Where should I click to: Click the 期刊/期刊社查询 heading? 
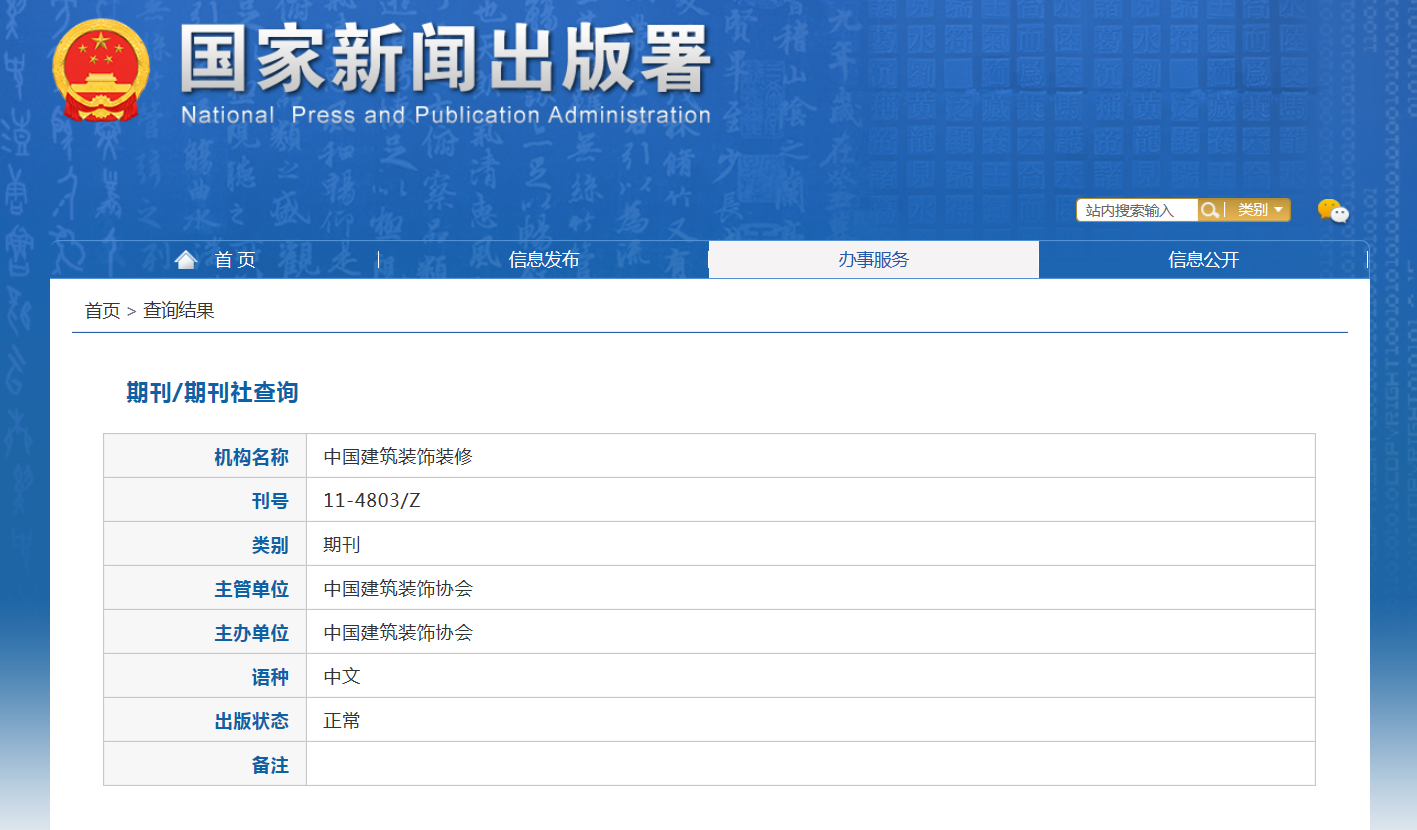point(212,393)
